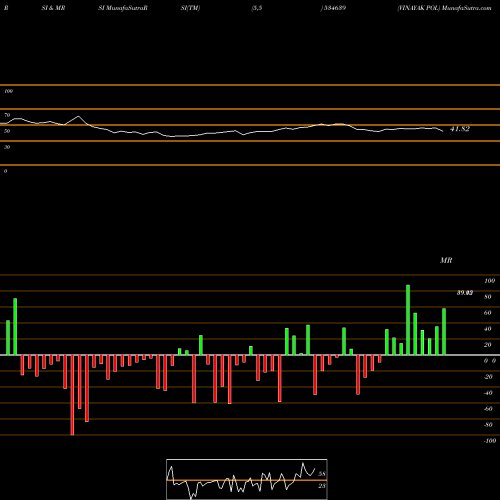
Task: Click the SI MunafaSutraR header label
Action: click(123, 8)
